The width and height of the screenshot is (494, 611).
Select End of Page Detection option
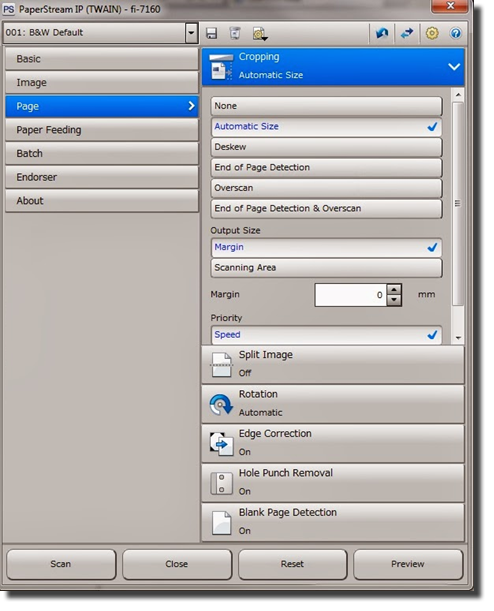coord(326,168)
